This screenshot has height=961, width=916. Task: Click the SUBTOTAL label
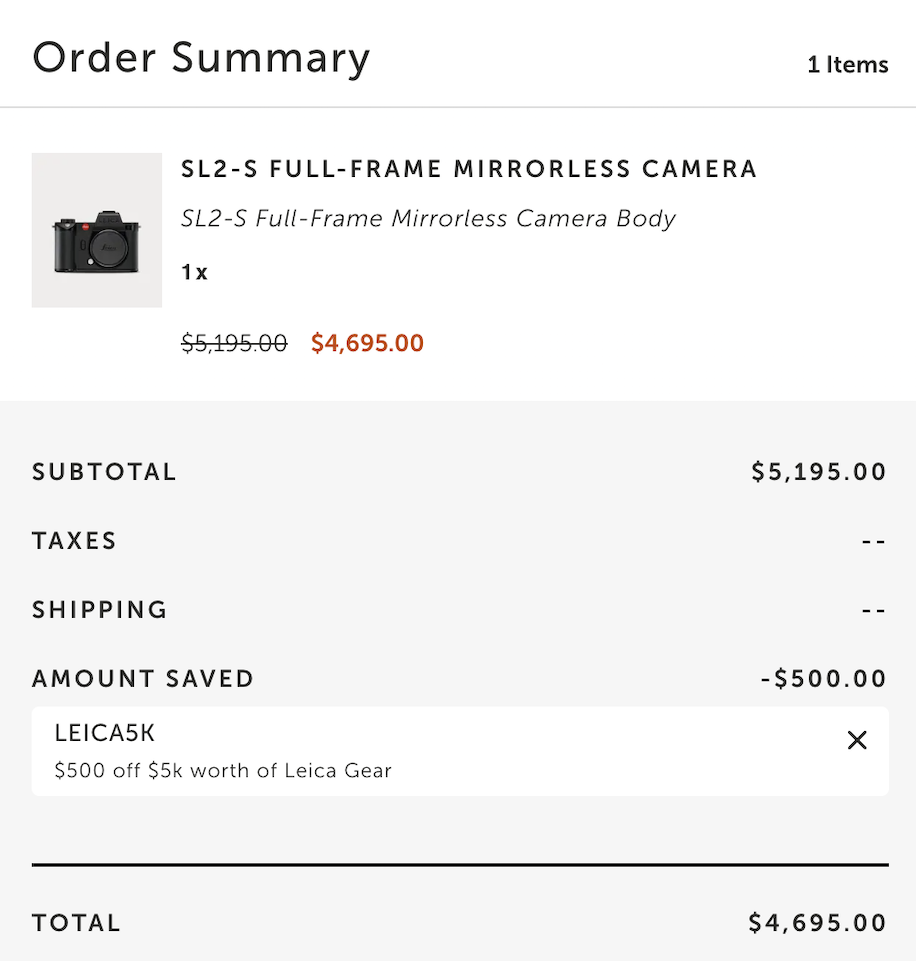click(104, 471)
